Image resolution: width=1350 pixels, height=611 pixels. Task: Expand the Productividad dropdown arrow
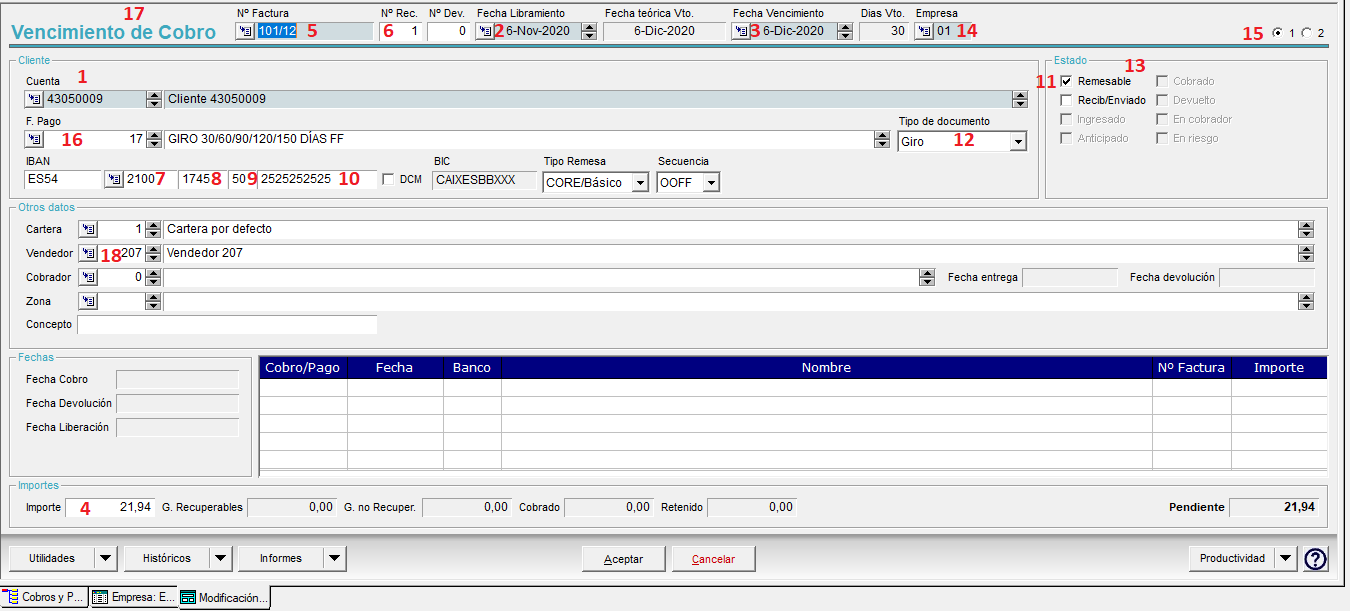click(1287, 558)
